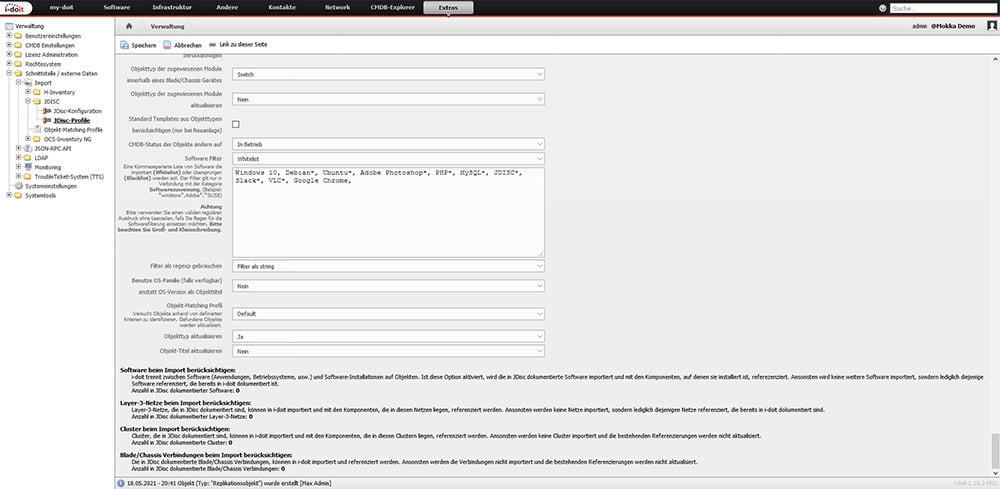Select Objekt-Matching Profile tree item
This screenshot has height=489, width=1000.
73,130
